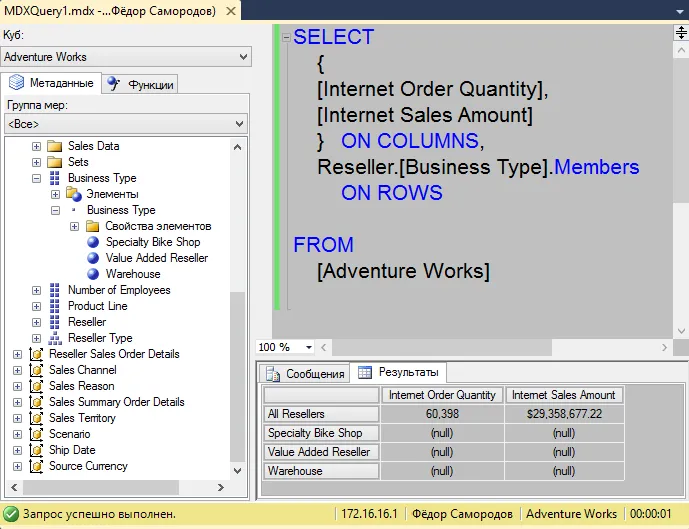
Task: Click the Sets folder icon
Action: click(x=54, y=162)
